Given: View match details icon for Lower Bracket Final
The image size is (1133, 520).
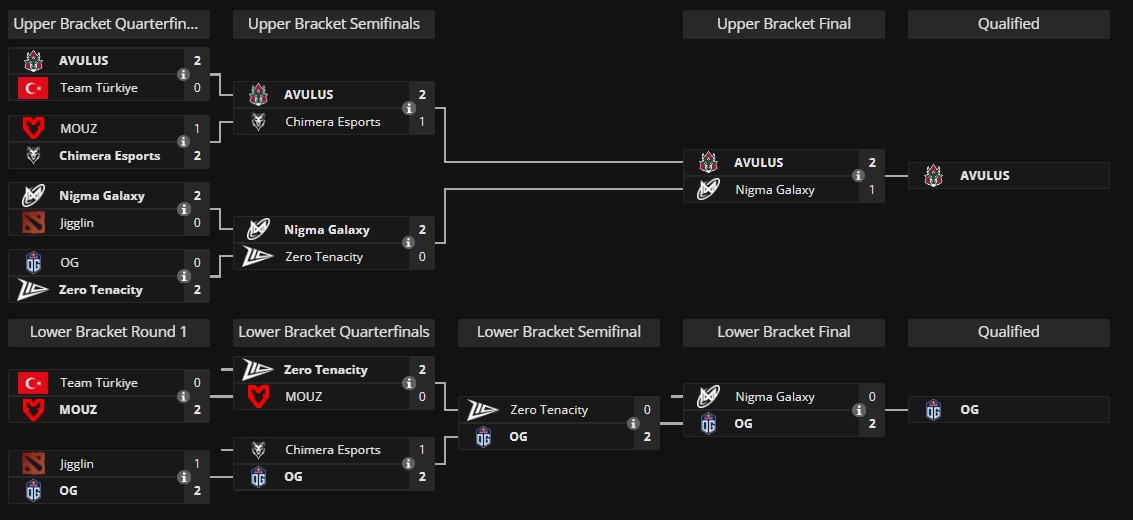Looking at the screenshot, I should pyautogui.click(x=858, y=410).
